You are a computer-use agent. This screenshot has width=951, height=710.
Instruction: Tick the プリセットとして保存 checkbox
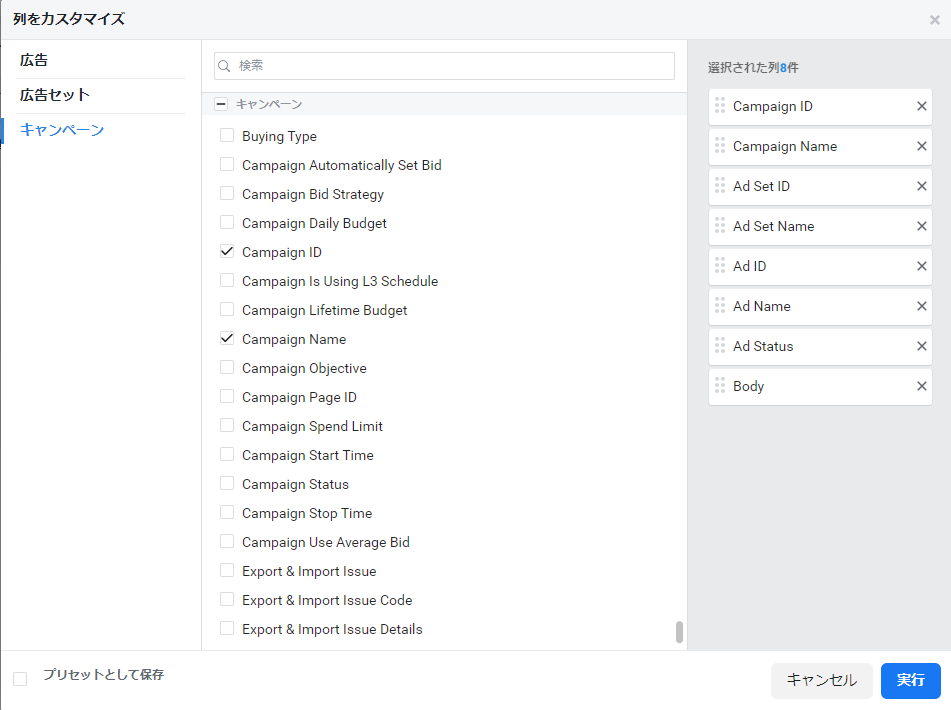[20, 679]
